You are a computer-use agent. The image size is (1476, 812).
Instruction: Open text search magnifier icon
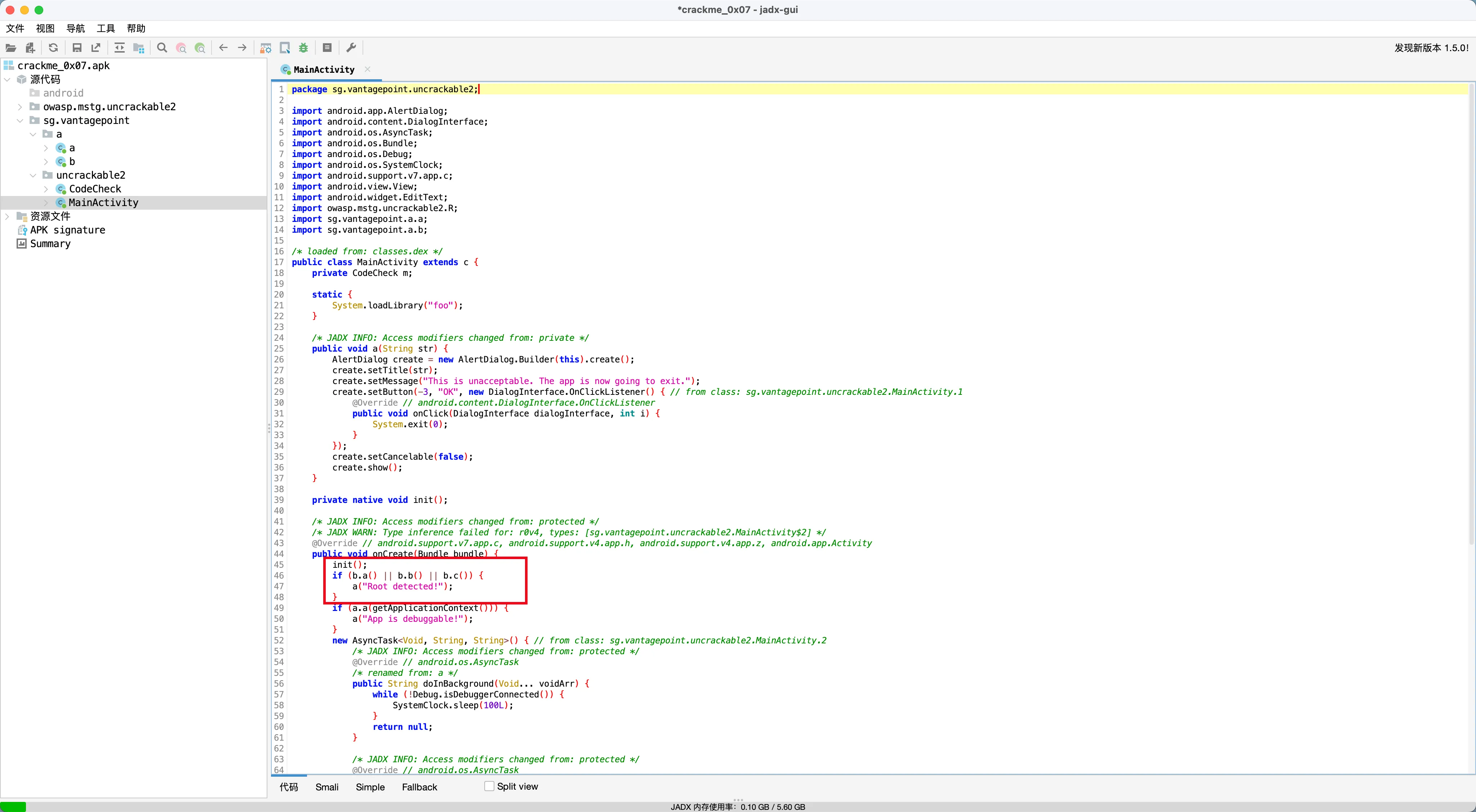pyautogui.click(x=162, y=48)
